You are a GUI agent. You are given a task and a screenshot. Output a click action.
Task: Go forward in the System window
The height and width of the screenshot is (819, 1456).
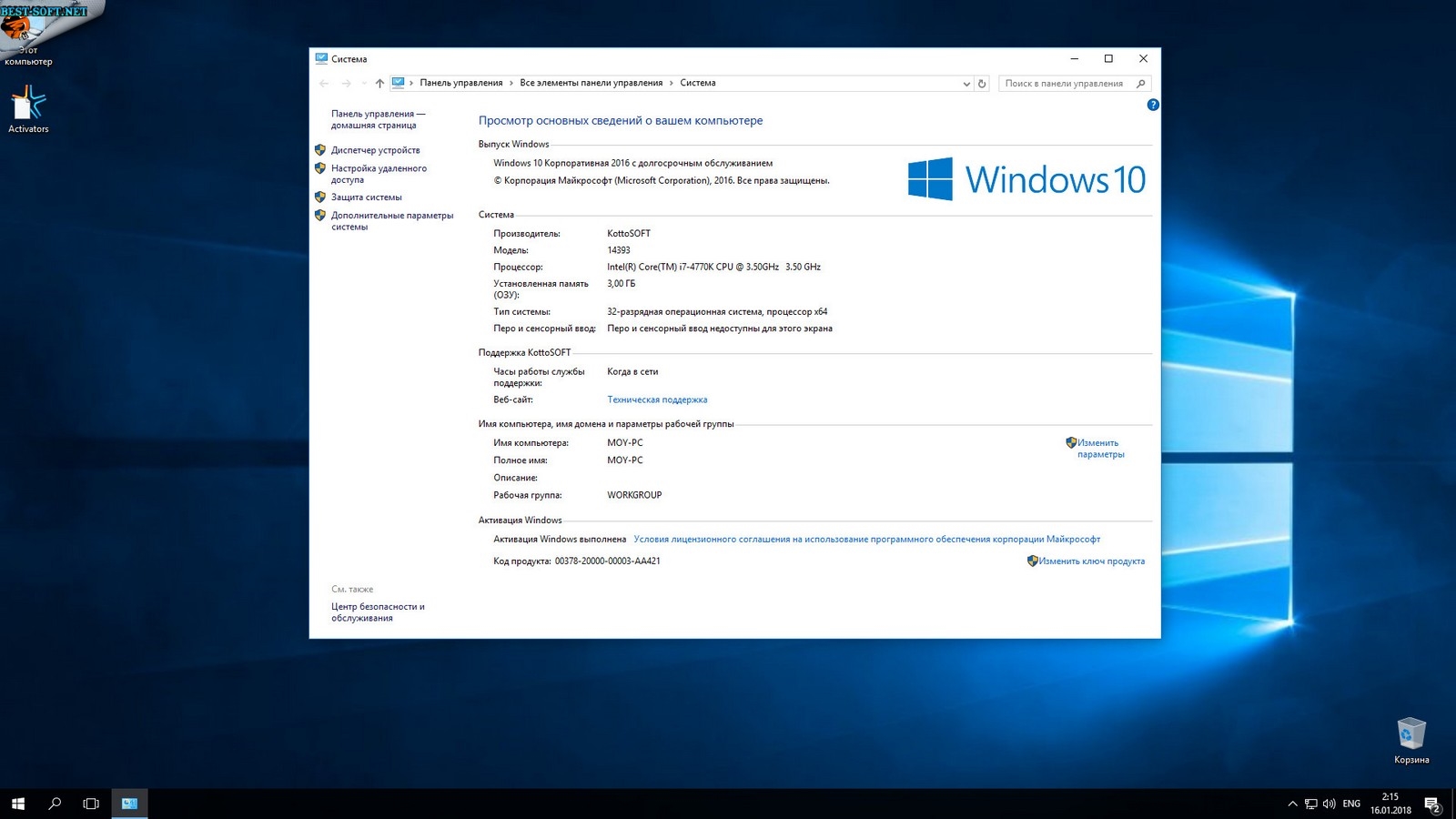pyautogui.click(x=346, y=83)
